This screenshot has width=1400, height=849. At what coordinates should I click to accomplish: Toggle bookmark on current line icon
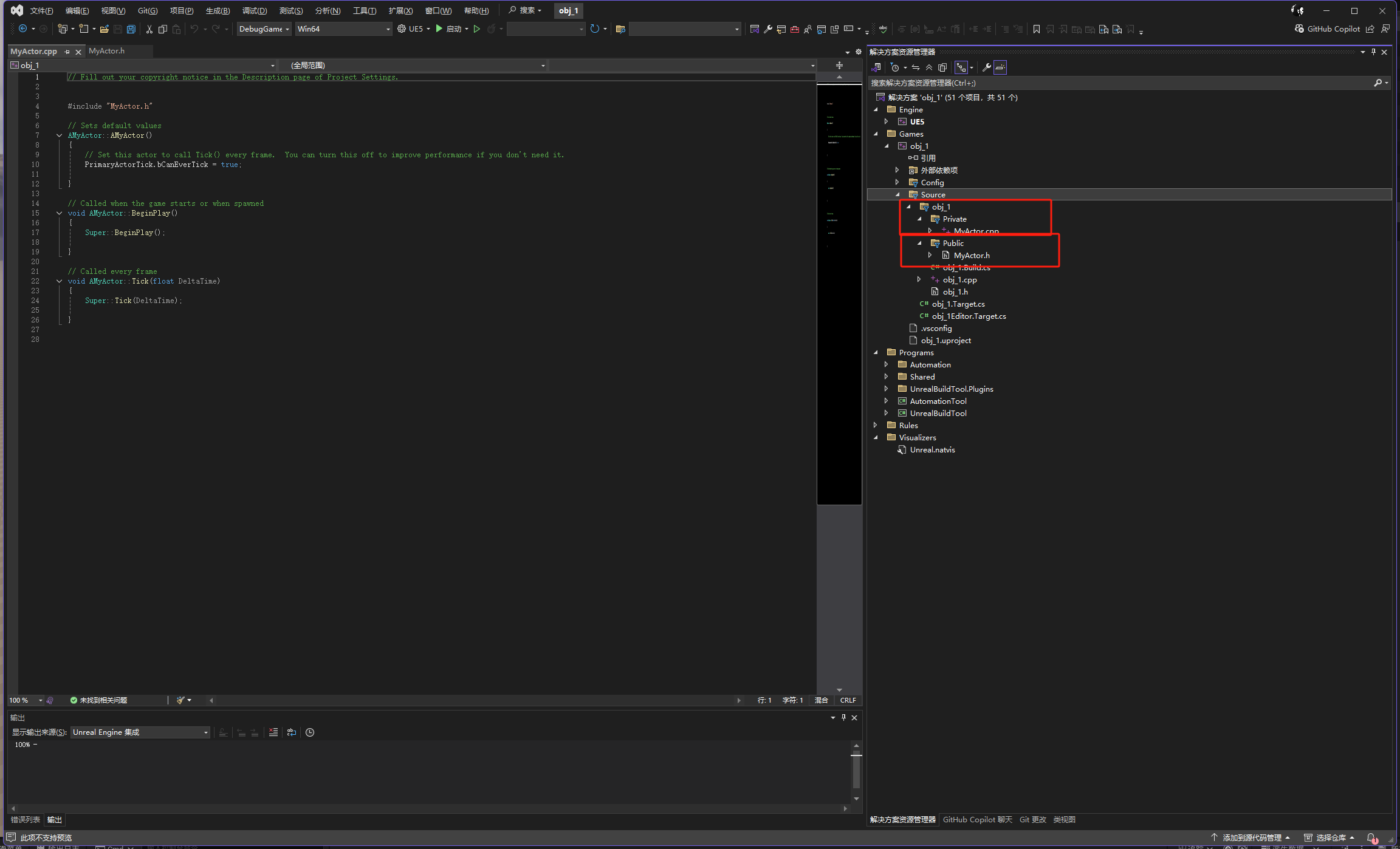click(1037, 29)
